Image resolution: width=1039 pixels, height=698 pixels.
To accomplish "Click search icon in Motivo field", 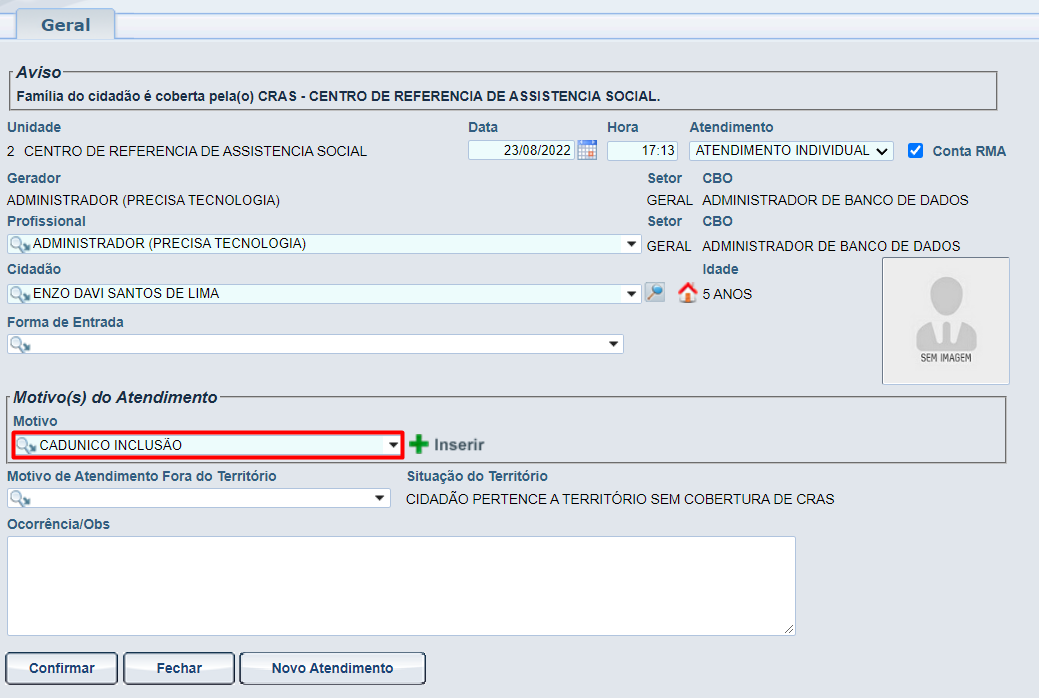I will coord(26,445).
